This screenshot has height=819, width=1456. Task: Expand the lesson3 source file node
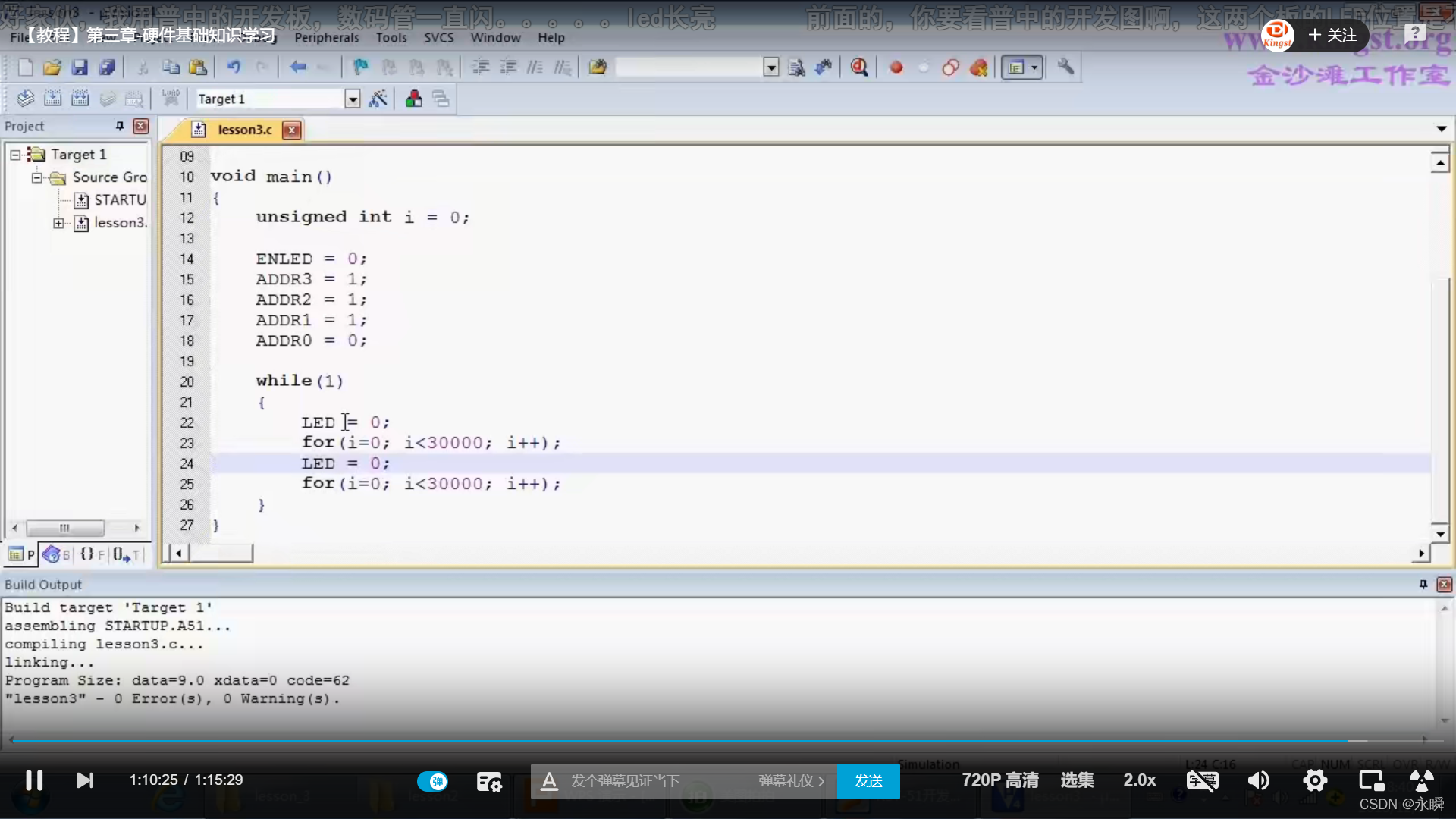(x=60, y=223)
